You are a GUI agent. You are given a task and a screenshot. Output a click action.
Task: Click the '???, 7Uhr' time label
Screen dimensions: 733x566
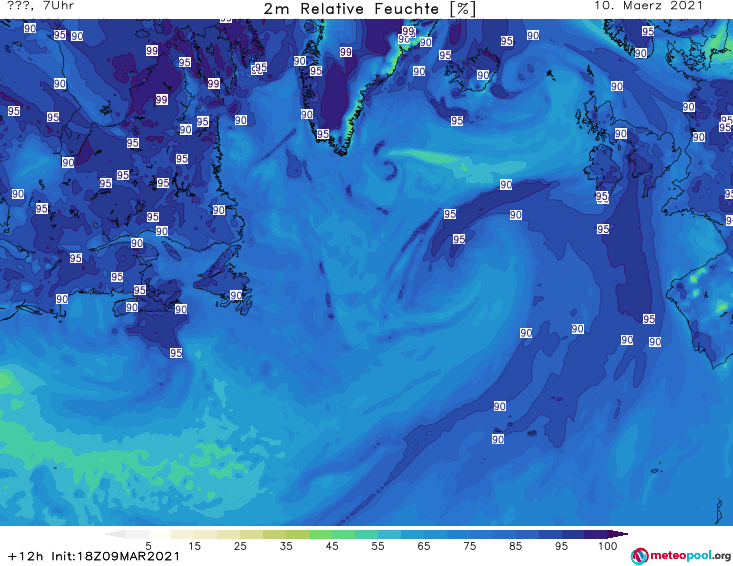click(x=41, y=6)
